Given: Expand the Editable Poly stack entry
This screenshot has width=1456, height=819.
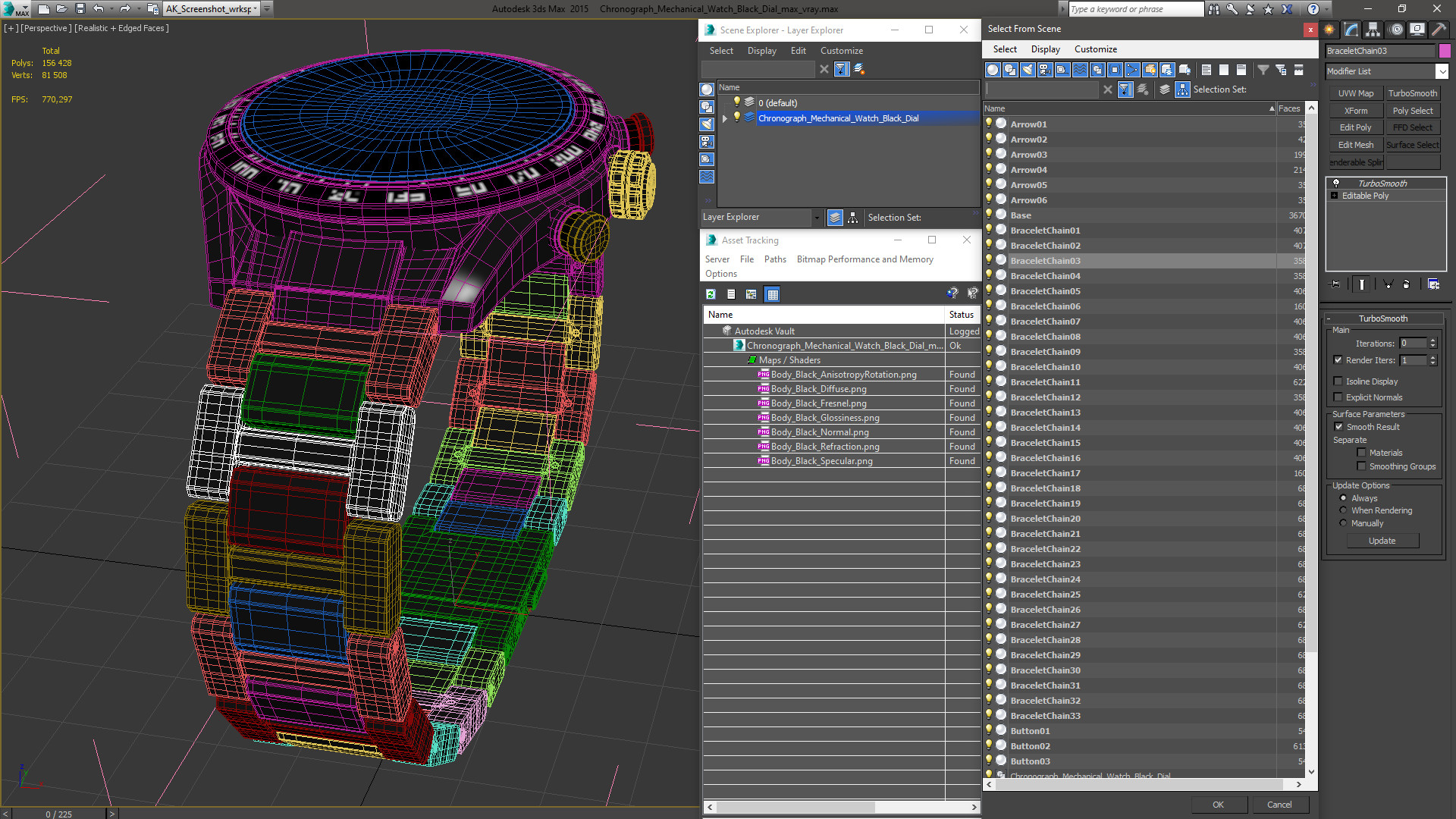Looking at the screenshot, I should click(1335, 196).
